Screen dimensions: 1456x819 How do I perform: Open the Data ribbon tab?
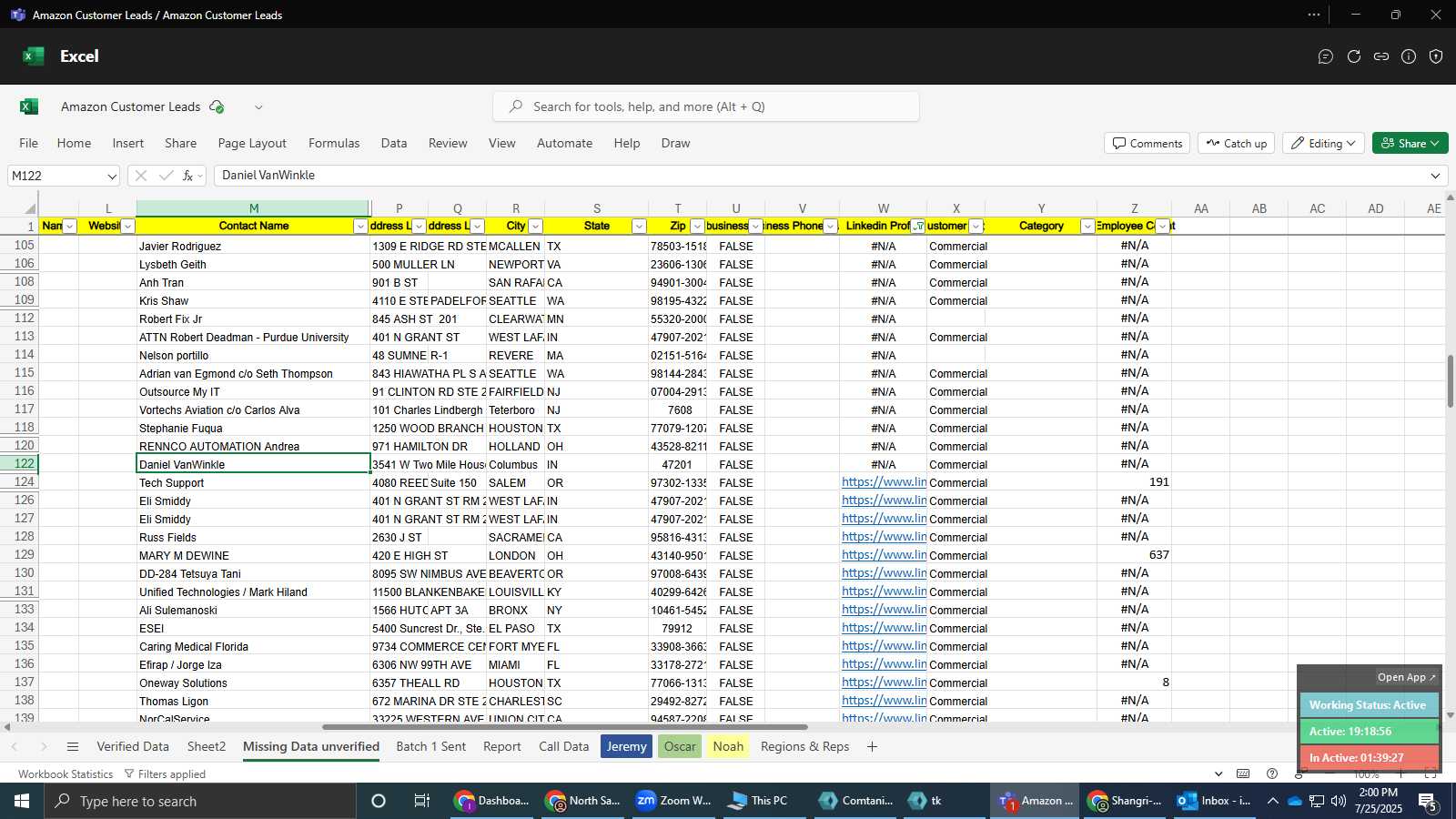[394, 143]
